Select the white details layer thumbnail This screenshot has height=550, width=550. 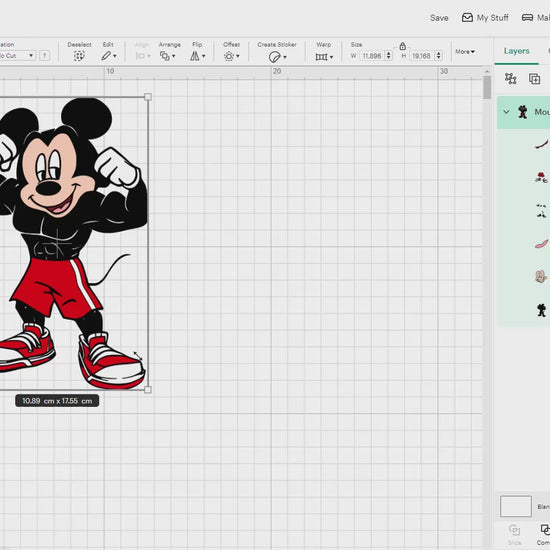click(x=541, y=210)
